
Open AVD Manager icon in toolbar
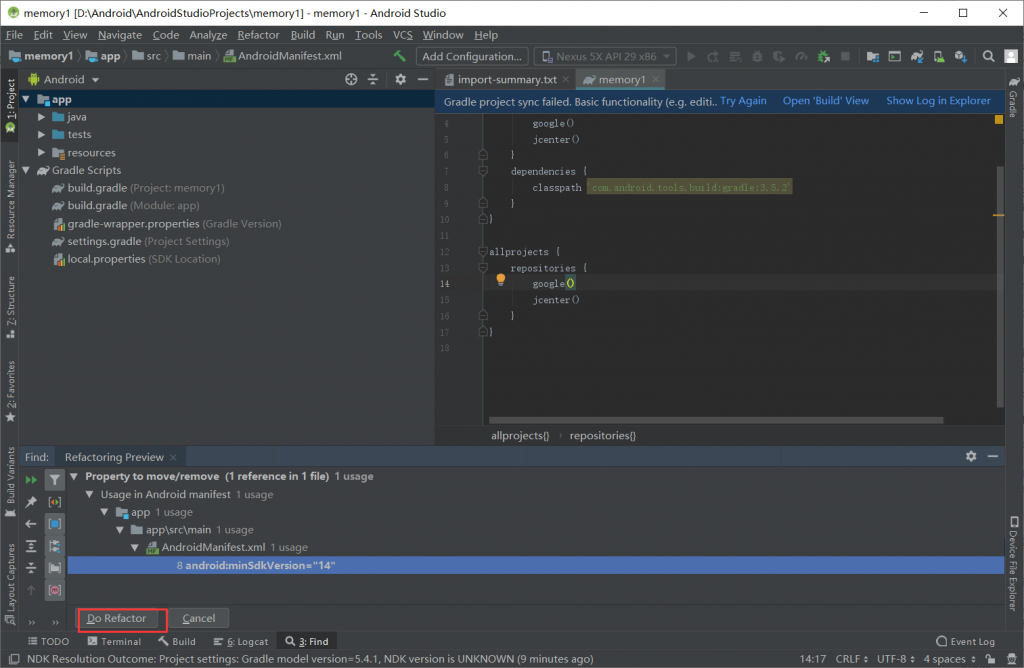pyautogui.click(x=938, y=57)
